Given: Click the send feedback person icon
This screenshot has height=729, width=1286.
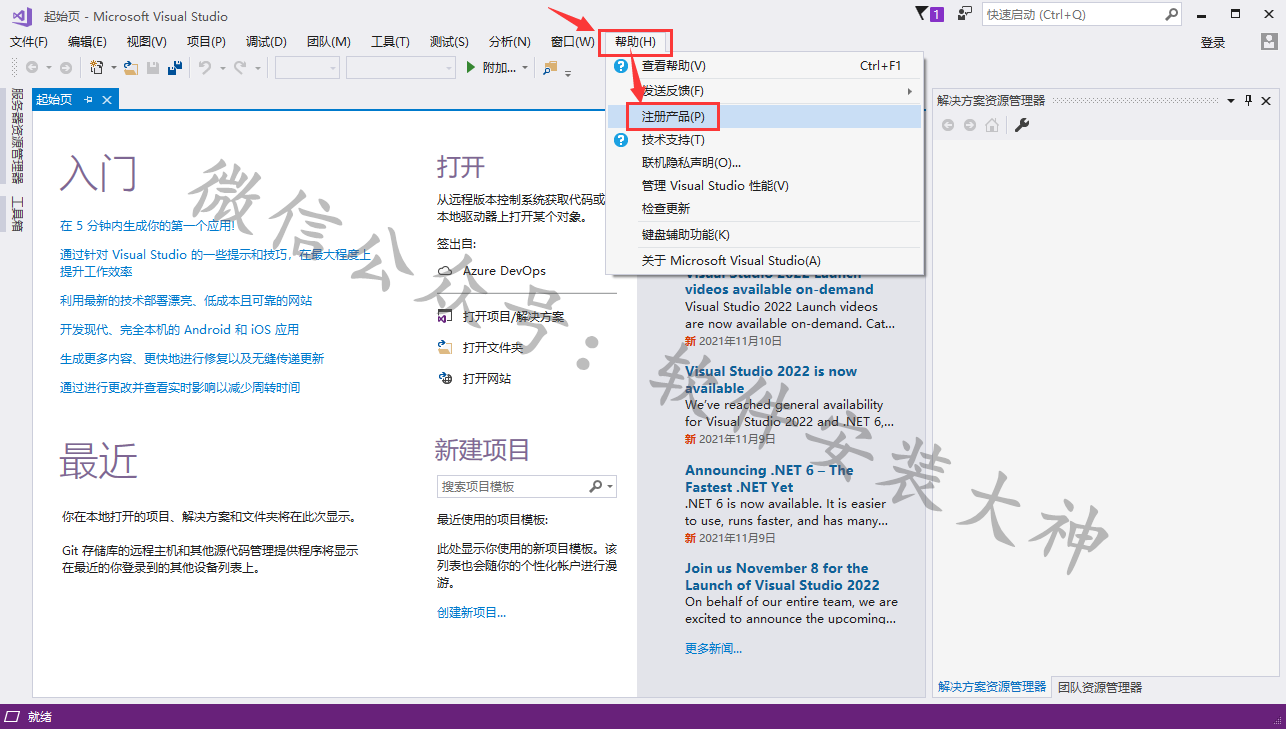Looking at the screenshot, I should pos(965,14).
